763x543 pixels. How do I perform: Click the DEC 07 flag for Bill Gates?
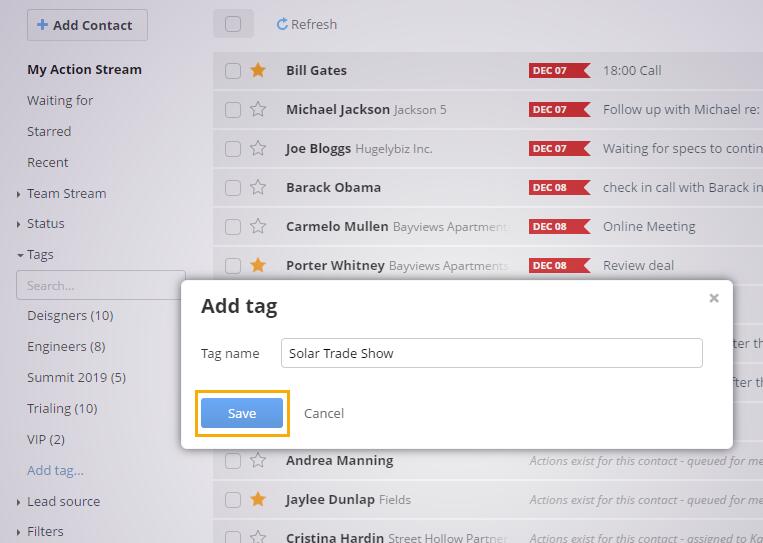(560, 71)
